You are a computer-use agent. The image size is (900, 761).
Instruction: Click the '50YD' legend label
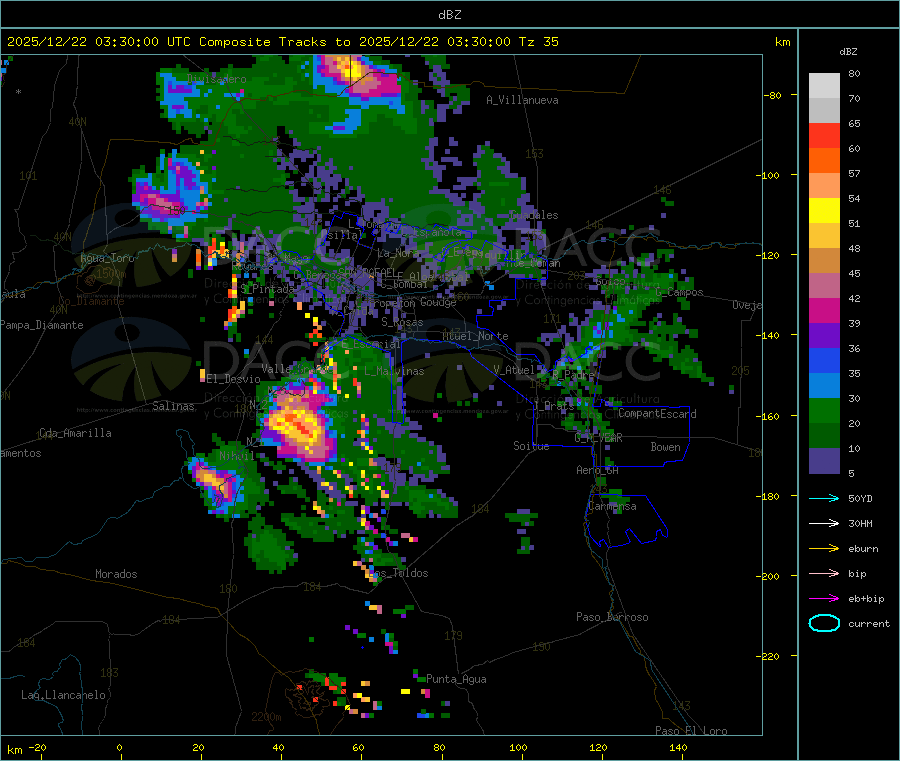pyautogui.click(x=860, y=498)
